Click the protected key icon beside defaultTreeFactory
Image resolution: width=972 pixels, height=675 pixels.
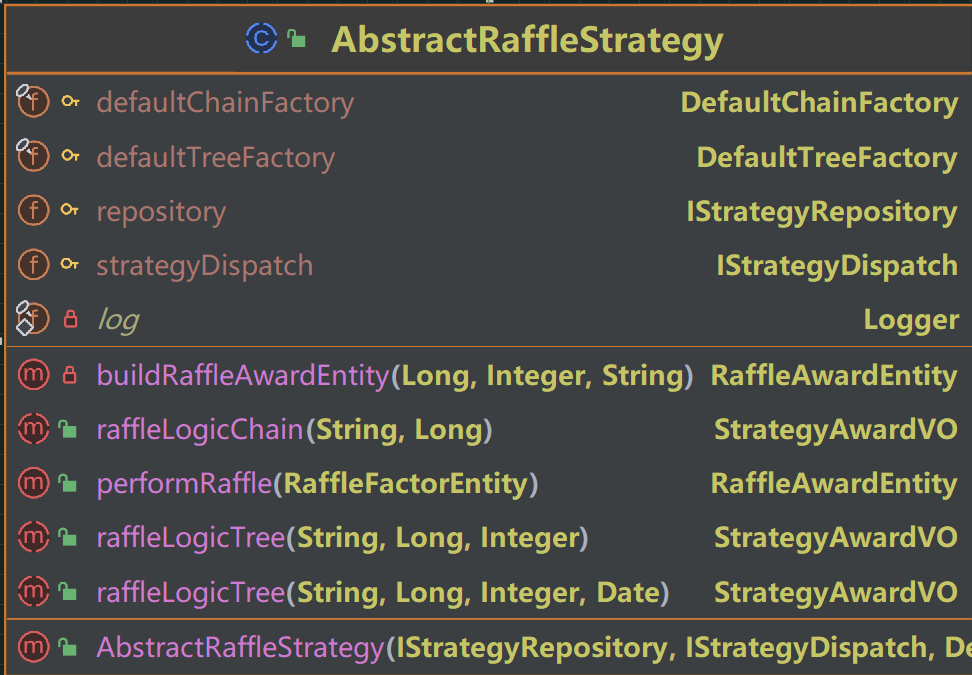(x=71, y=156)
